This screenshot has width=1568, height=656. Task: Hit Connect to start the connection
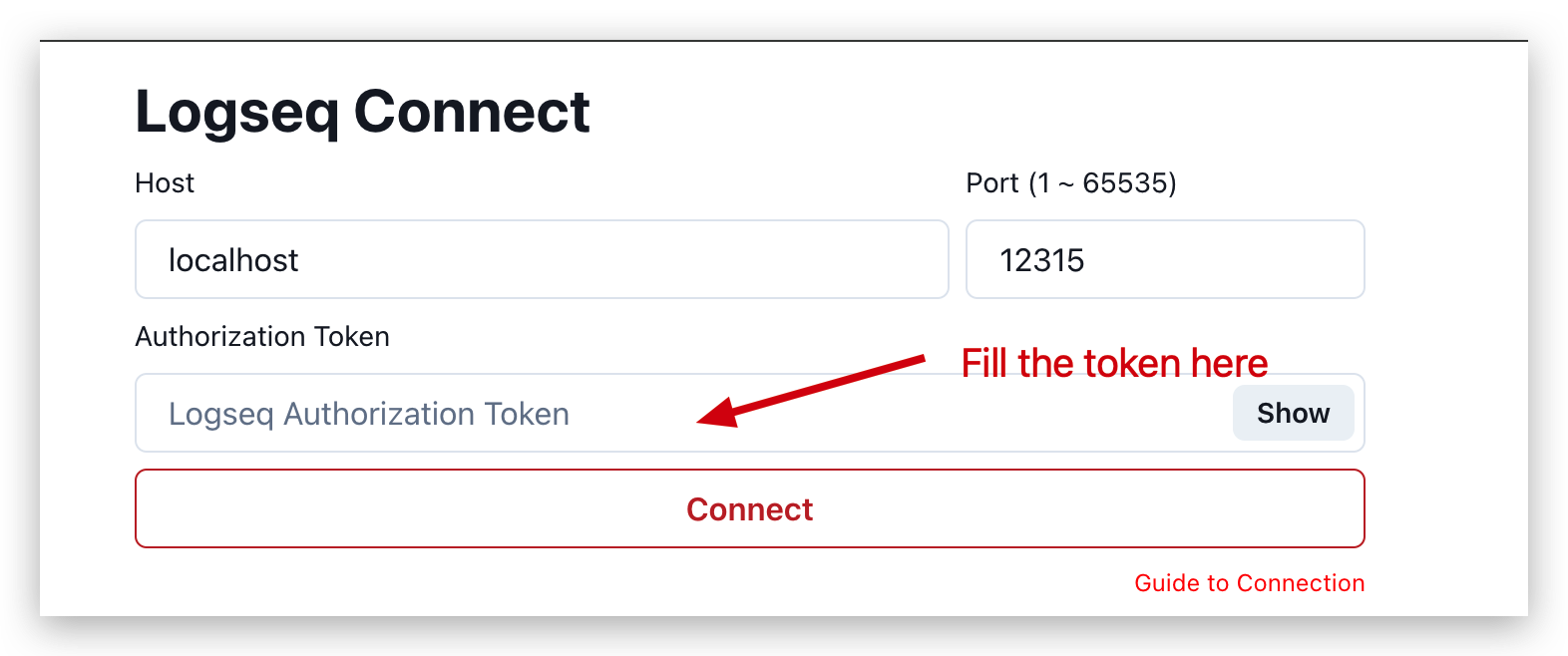click(x=749, y=508)
